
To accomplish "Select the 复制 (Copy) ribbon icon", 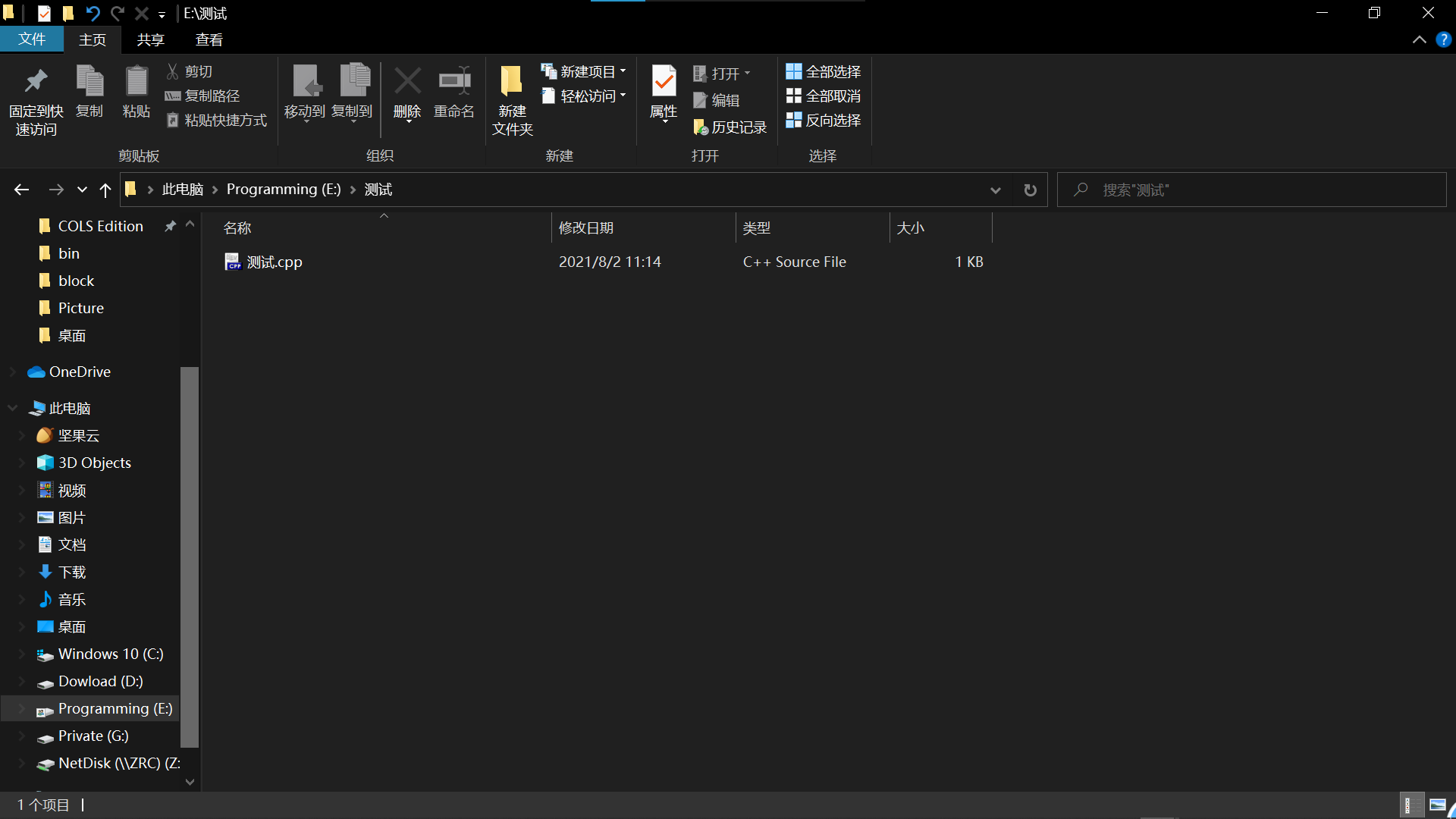I will click(x=89, y=91).
